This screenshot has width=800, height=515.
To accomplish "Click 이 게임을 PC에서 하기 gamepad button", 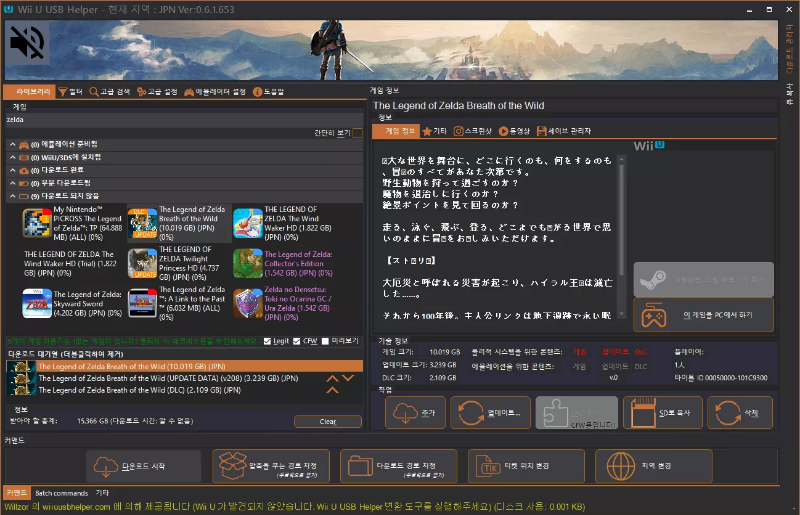I will click(704, 315).
